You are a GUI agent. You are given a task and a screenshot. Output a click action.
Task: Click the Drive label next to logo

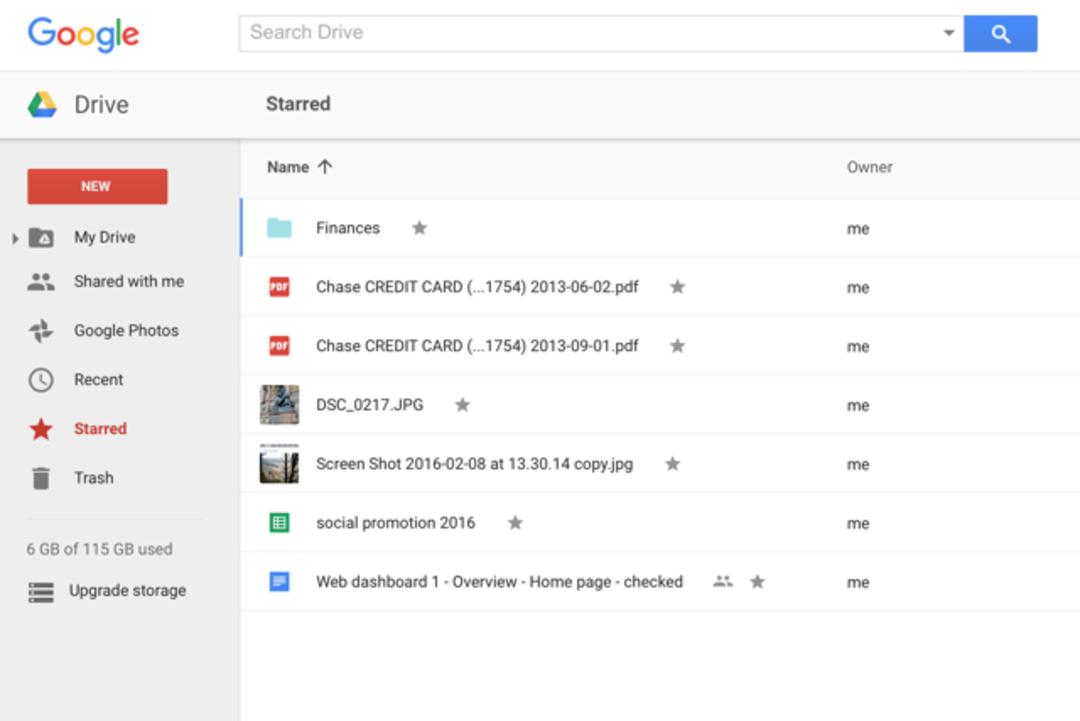101,105
